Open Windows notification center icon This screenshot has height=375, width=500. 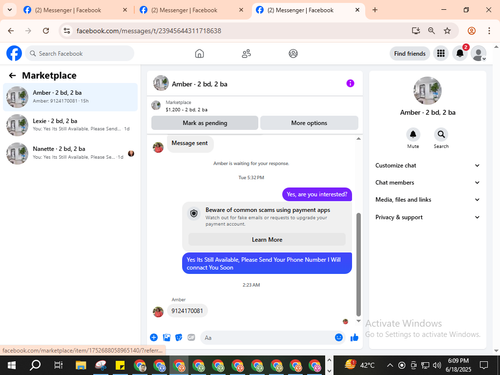(484, 365)
